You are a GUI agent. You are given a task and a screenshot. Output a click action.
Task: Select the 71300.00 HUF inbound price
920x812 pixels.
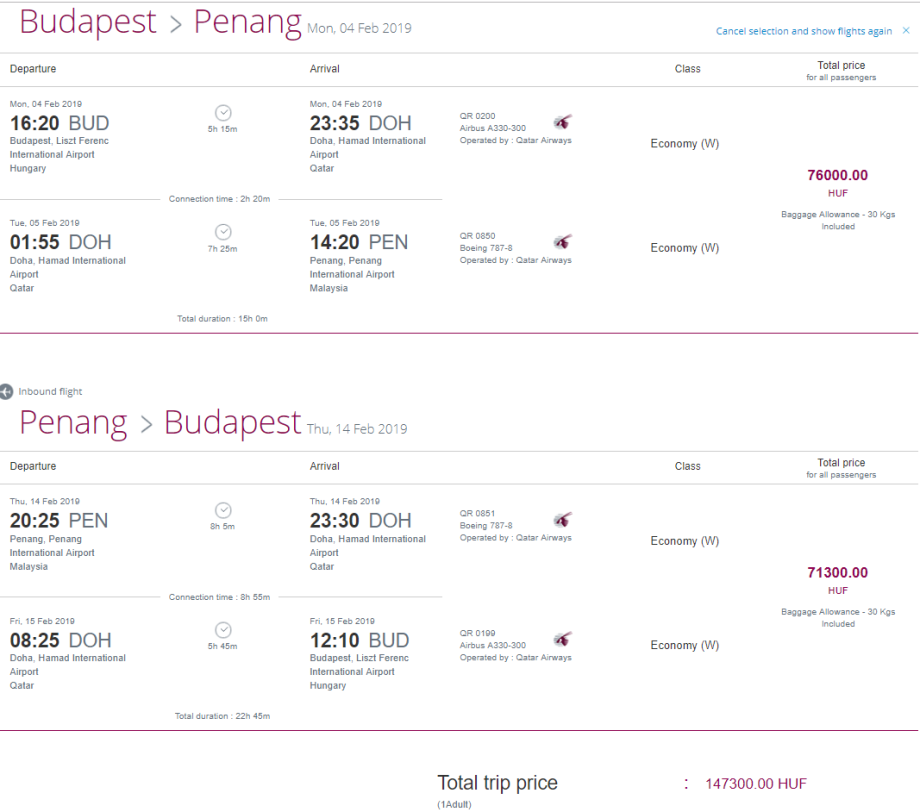coord(837,573)
